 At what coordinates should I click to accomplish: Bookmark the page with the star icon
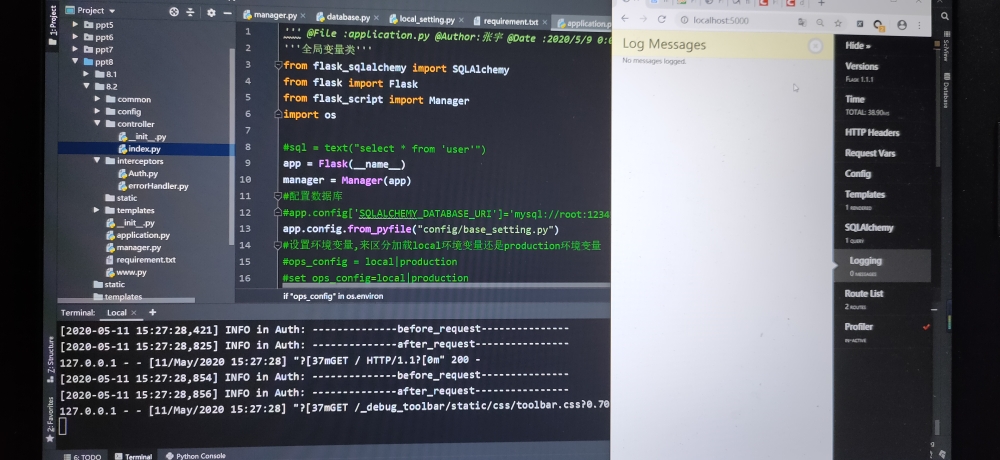838,23
